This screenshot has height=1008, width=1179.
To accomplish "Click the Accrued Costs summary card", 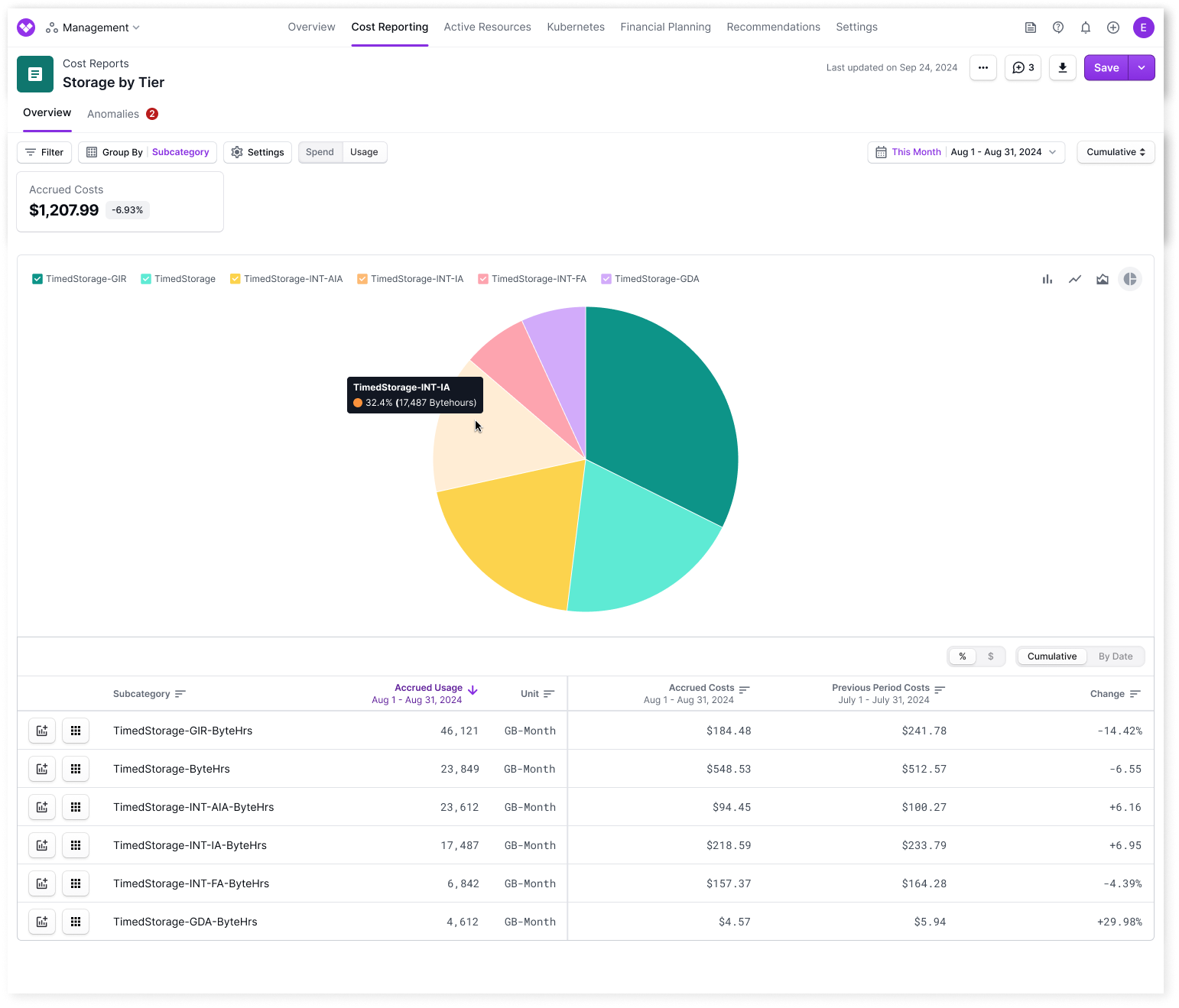I will click(x=120, y=202).
